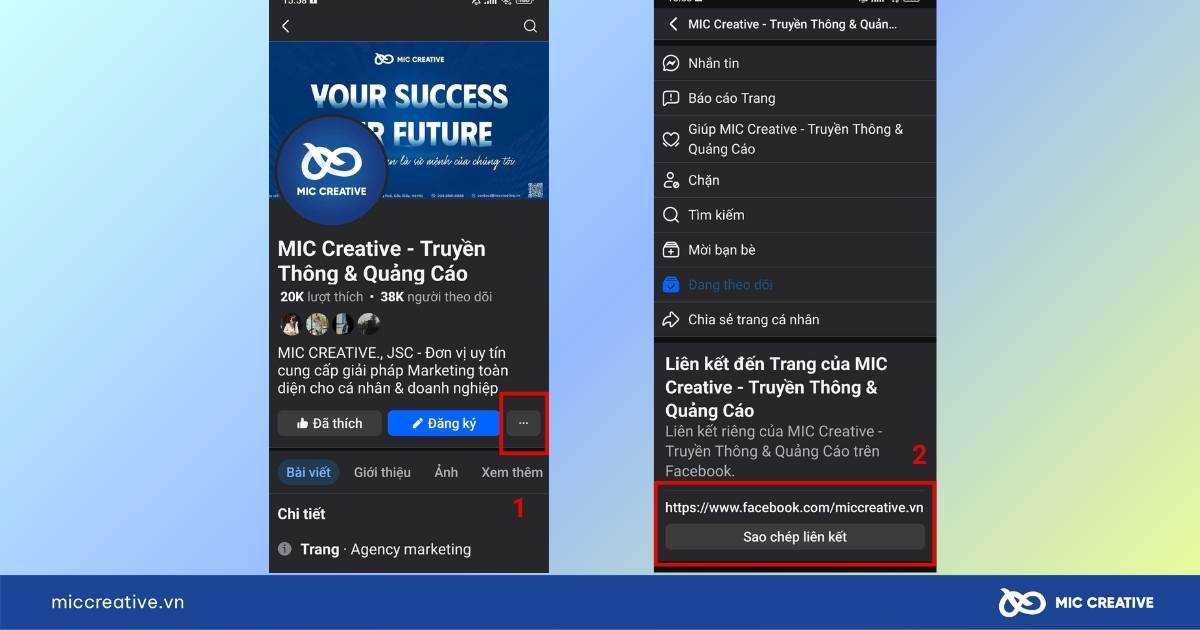Click the info icon beside Trang

tap(285, 549)
